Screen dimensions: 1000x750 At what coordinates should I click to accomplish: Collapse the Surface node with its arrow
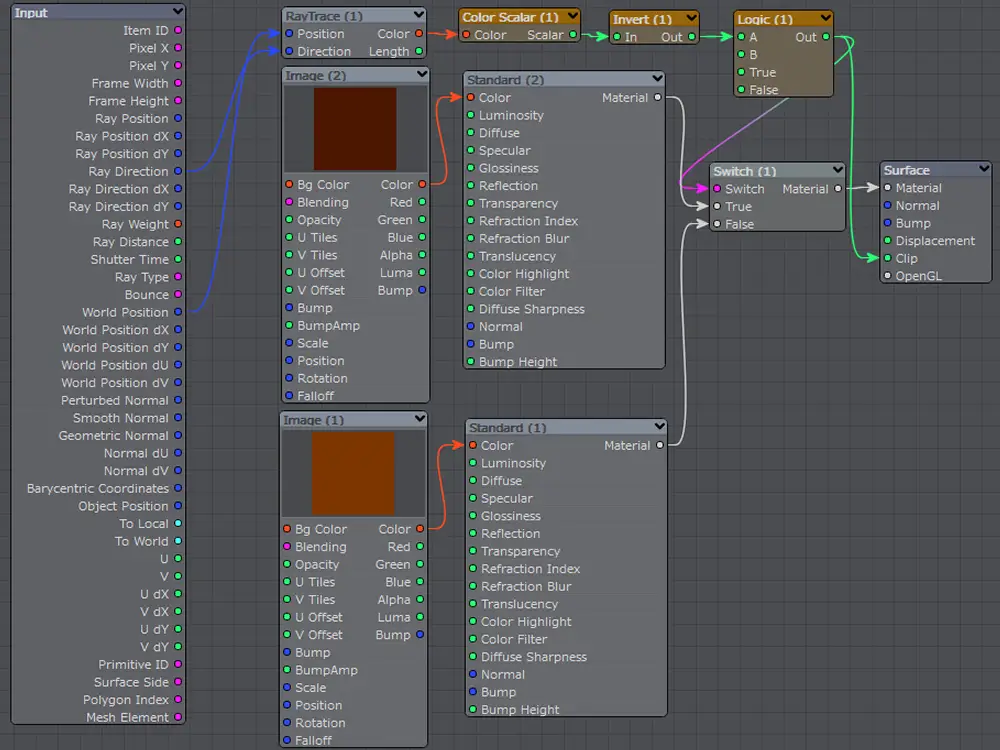tap(983, 170)
